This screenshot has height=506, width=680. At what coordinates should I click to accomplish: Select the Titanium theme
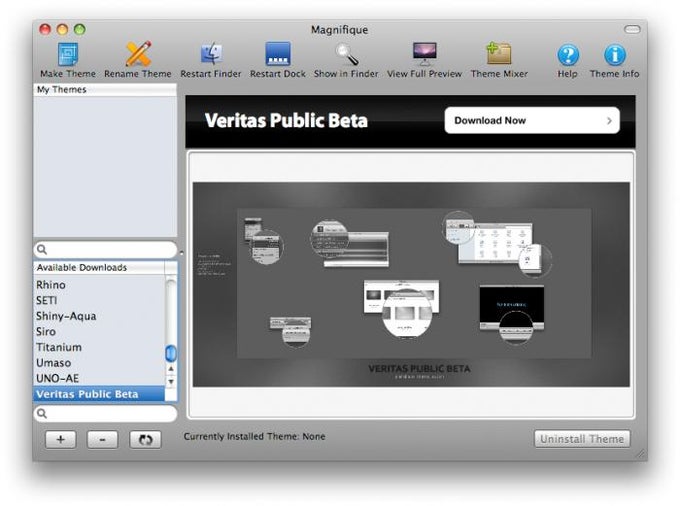click(99, 347)
